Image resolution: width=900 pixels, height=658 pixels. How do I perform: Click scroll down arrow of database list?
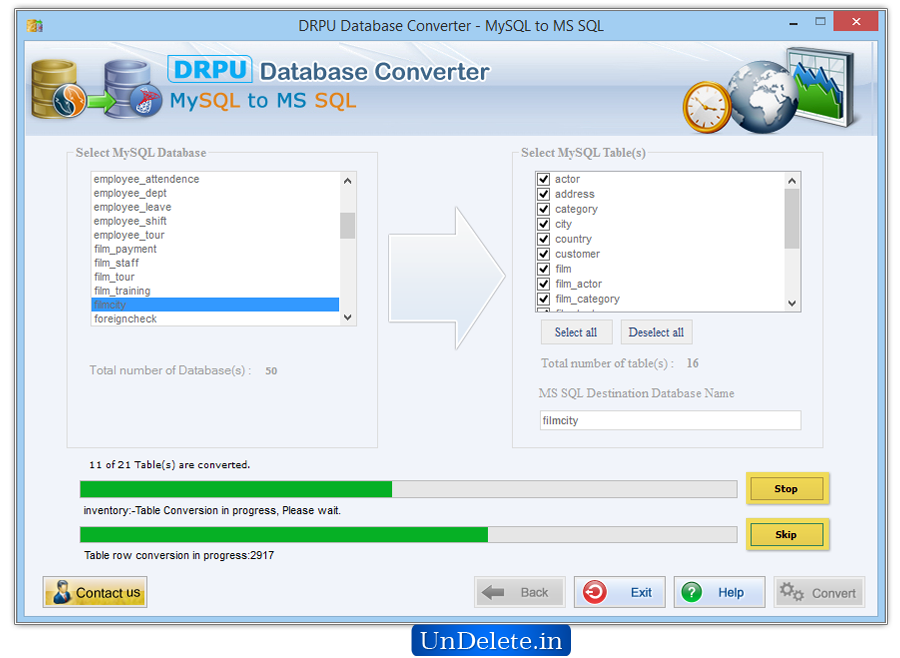347,317
